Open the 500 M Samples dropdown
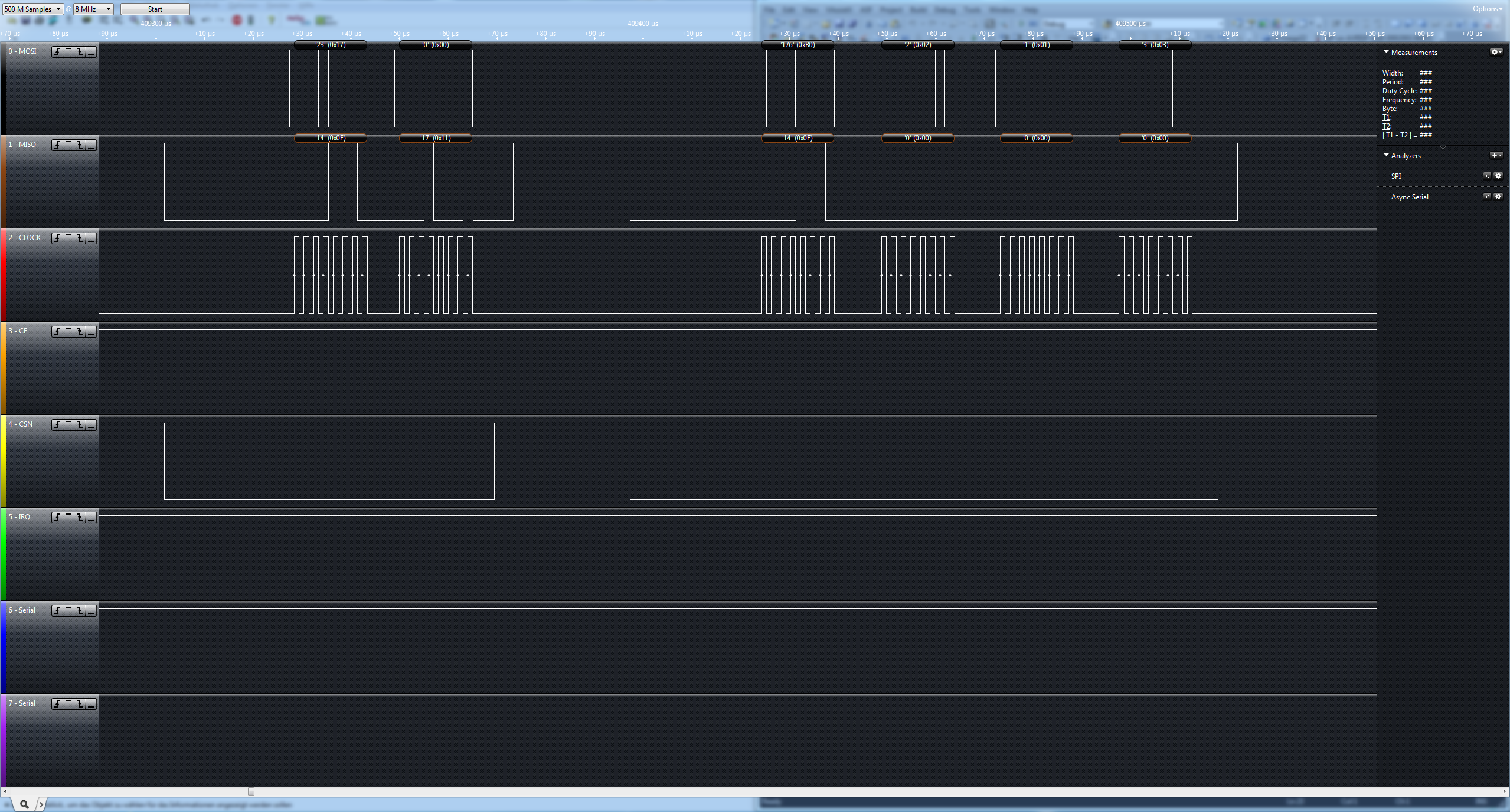The width and height of the screenshot is (1510, 812). (x=33, y=9)
